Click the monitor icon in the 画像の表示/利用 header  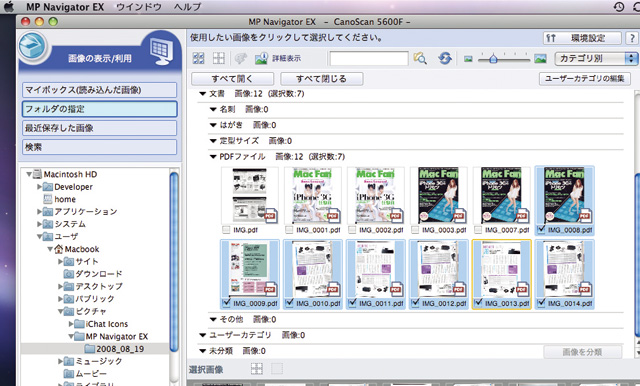(x=161, y=51)
